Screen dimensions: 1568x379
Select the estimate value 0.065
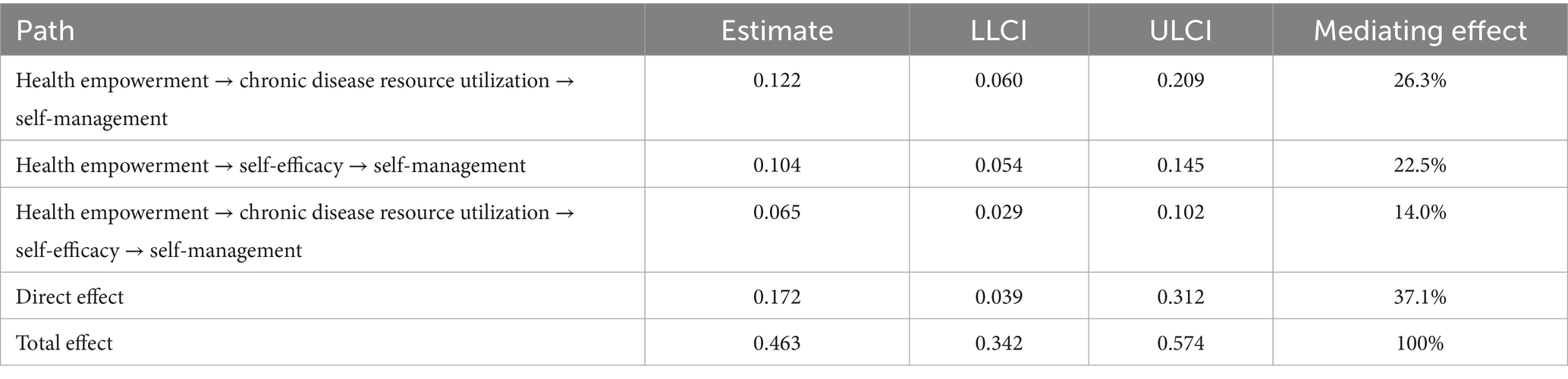[x=777, y=212]
